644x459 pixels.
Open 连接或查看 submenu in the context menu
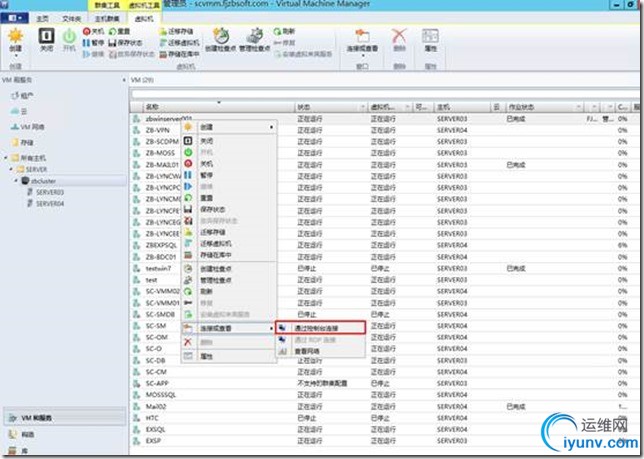[x=229, y=328]
